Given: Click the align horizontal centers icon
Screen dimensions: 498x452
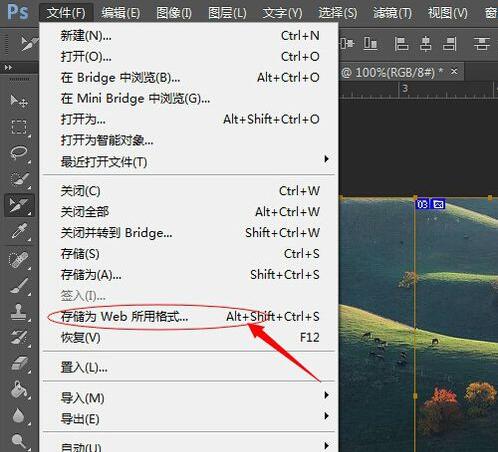Looking at the screenshot, I should [425, 44].
